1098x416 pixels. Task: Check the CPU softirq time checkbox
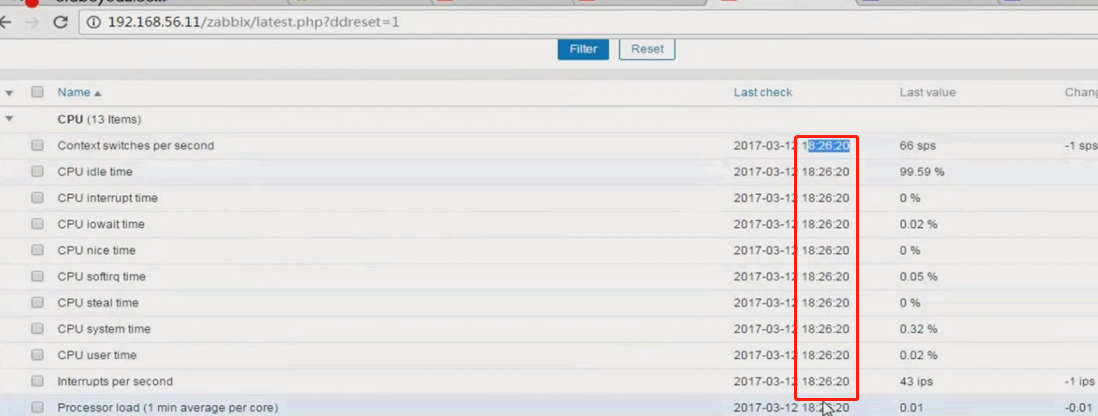(x=37, y=276)
